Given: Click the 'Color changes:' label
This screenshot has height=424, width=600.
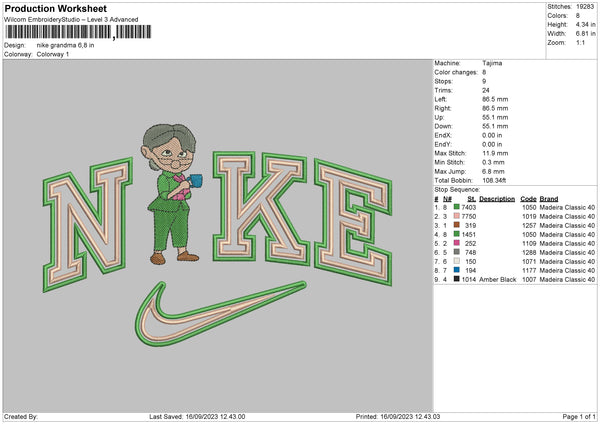Looking at the screenshot, I should [x=456, y=72].
